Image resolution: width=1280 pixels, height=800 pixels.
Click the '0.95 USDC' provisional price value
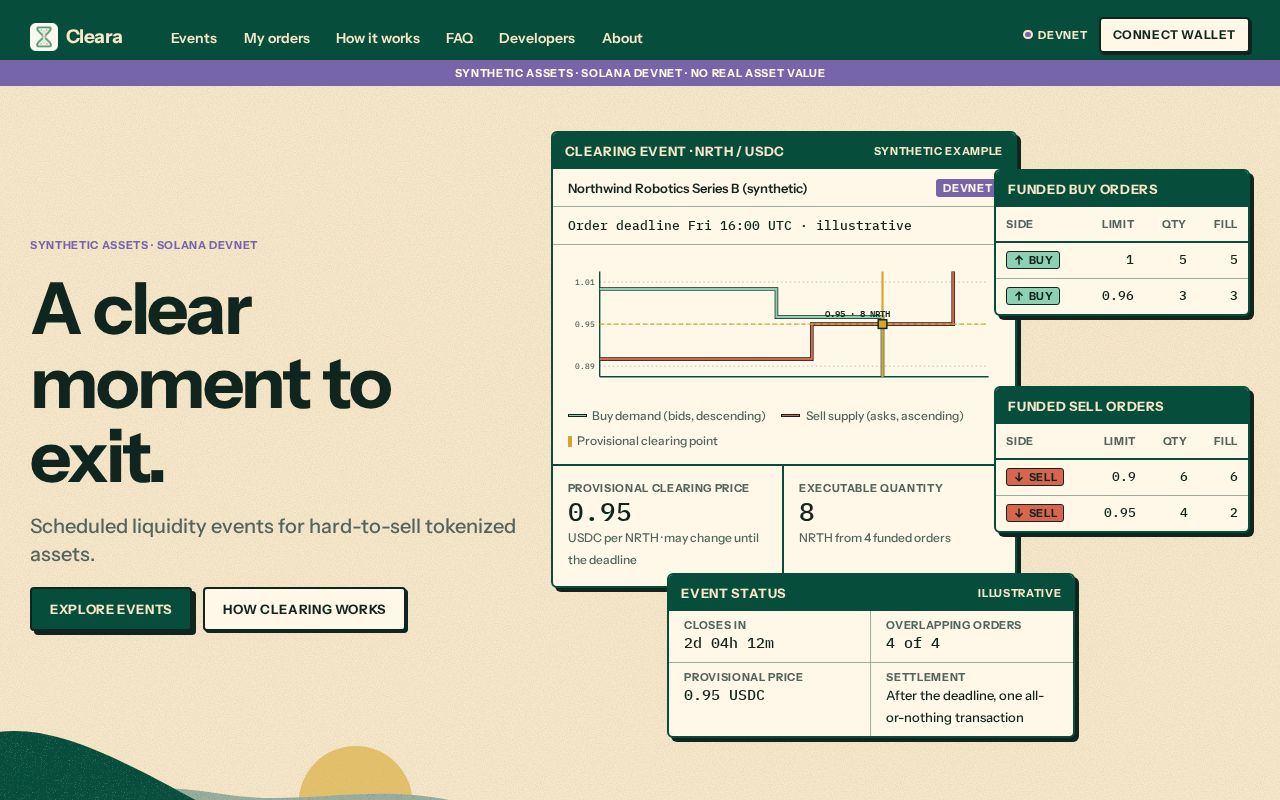[724, 696]
